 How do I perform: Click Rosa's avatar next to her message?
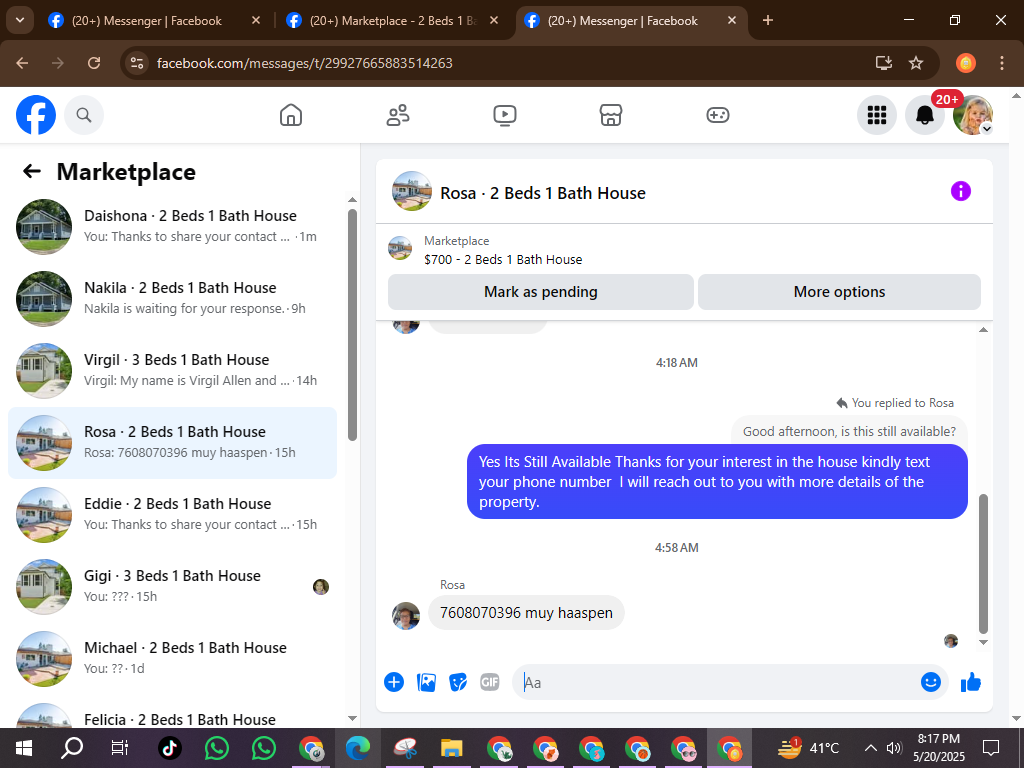coord(406,616)
